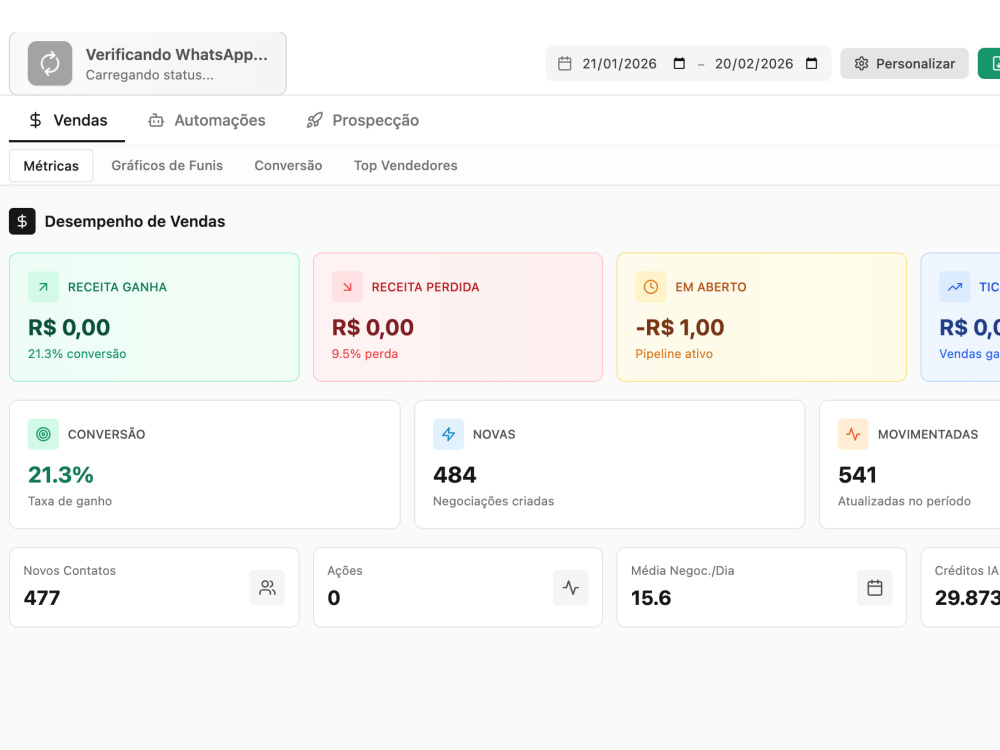The height and width of the screenshot is (750, 1000).
Task: Click the WhatsApp status refresh icon
Action: [x=50, y=63]
